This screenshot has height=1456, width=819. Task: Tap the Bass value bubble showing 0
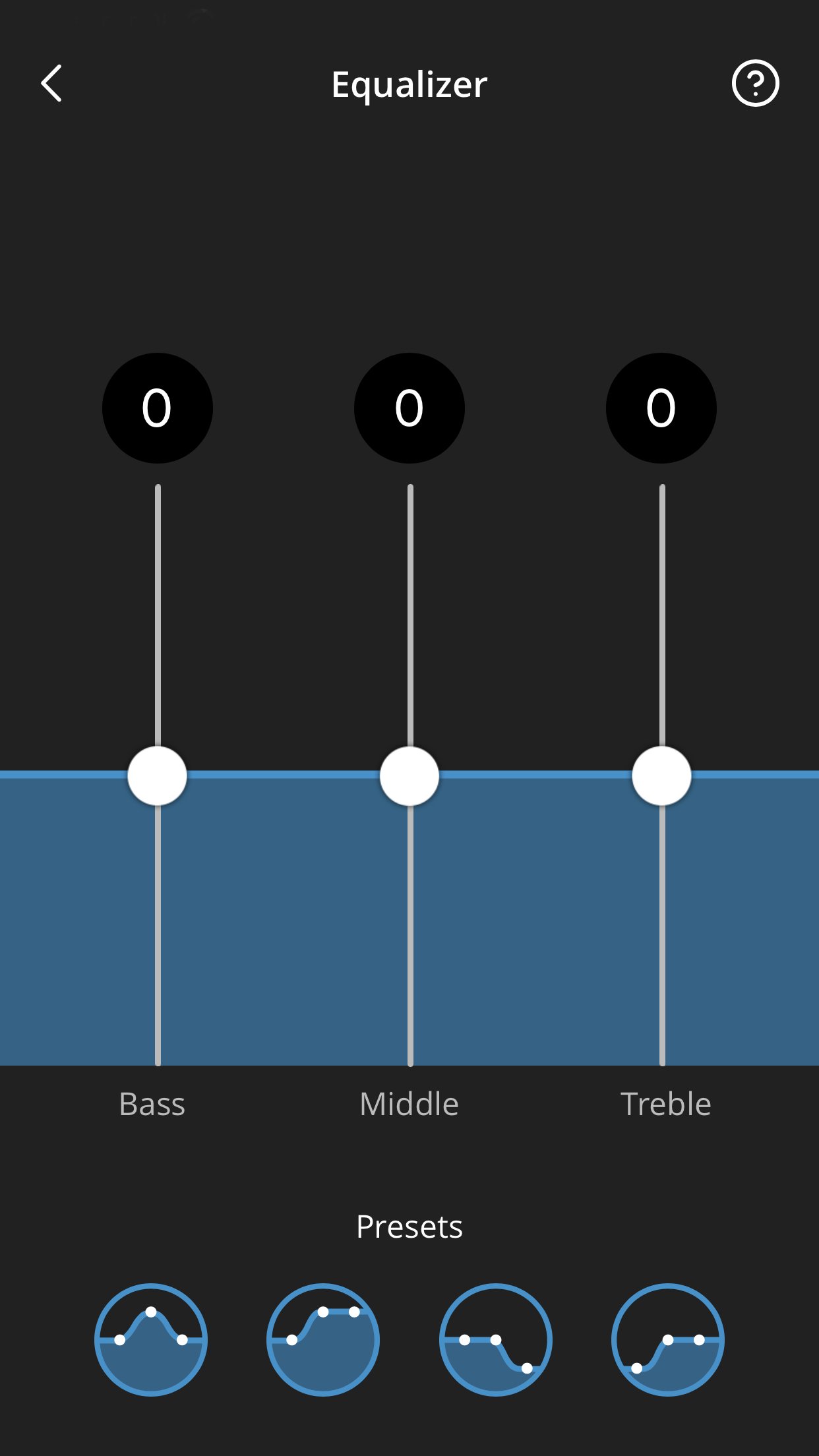pyautogui.click(x=158, y=408)
